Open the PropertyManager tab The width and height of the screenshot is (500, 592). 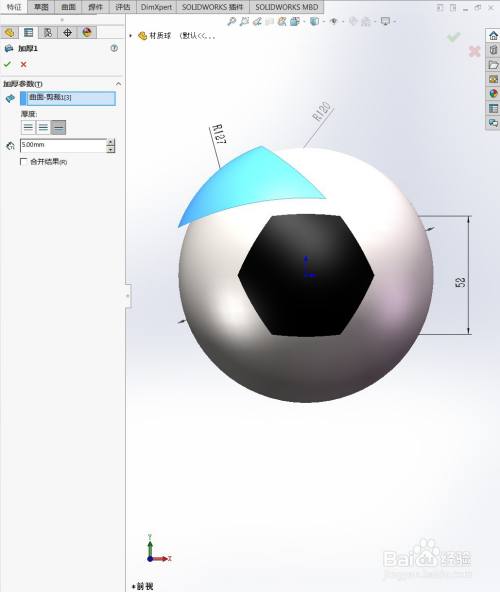pyautogui.click(x=28, y=32)
